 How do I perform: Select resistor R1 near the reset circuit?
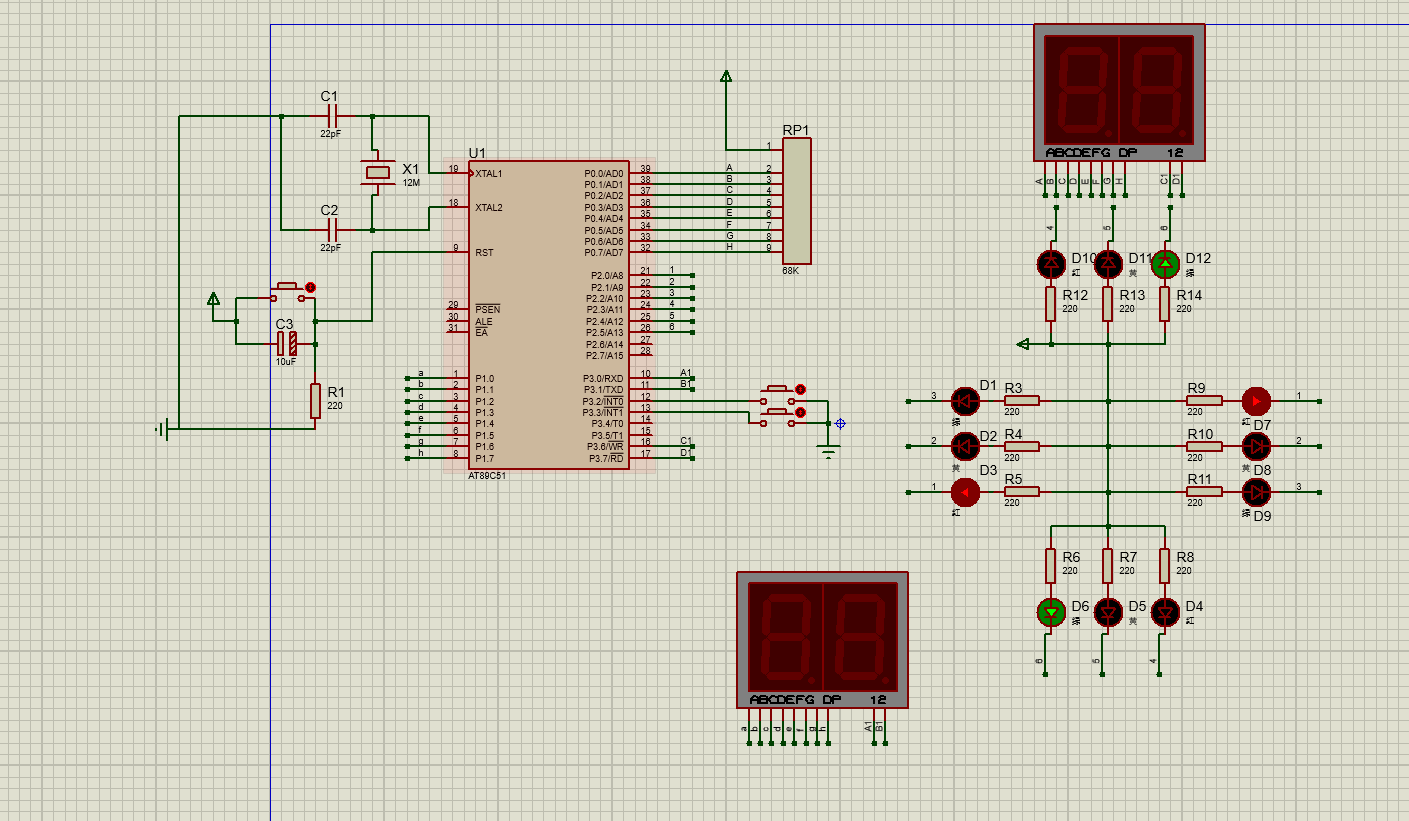click(315, 400)
